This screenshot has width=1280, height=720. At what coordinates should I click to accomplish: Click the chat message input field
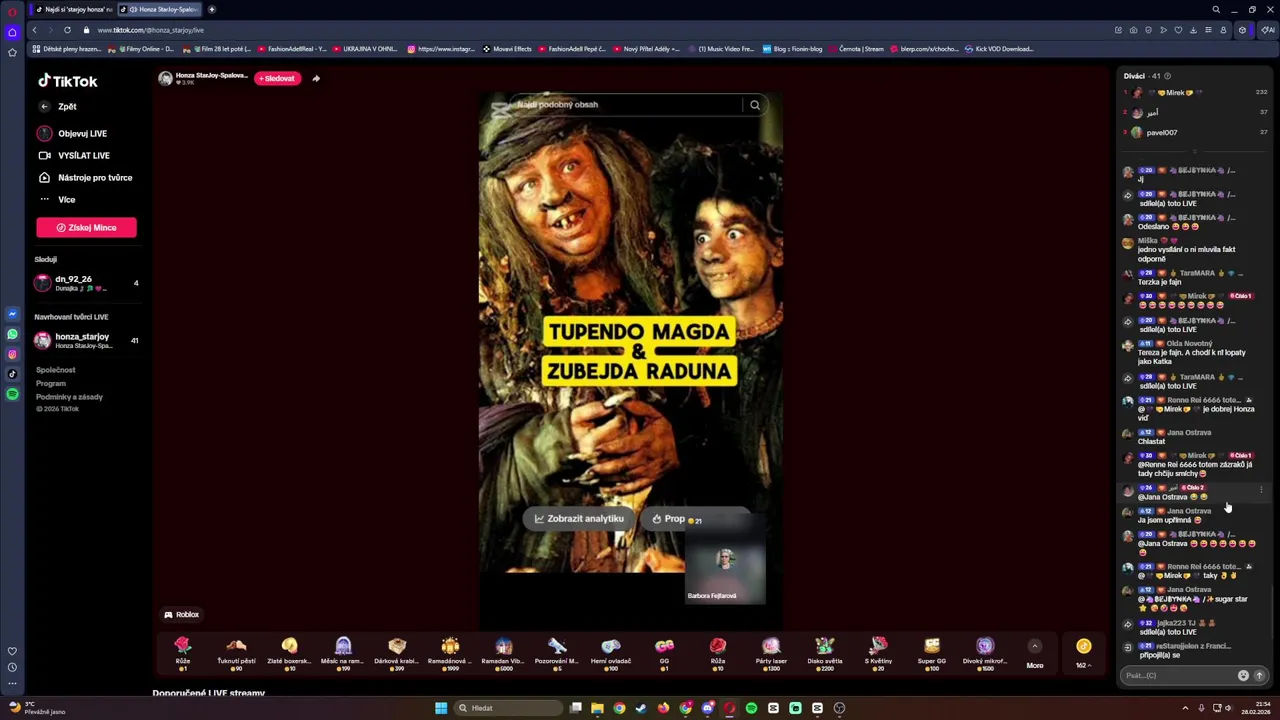[1178, 675]
